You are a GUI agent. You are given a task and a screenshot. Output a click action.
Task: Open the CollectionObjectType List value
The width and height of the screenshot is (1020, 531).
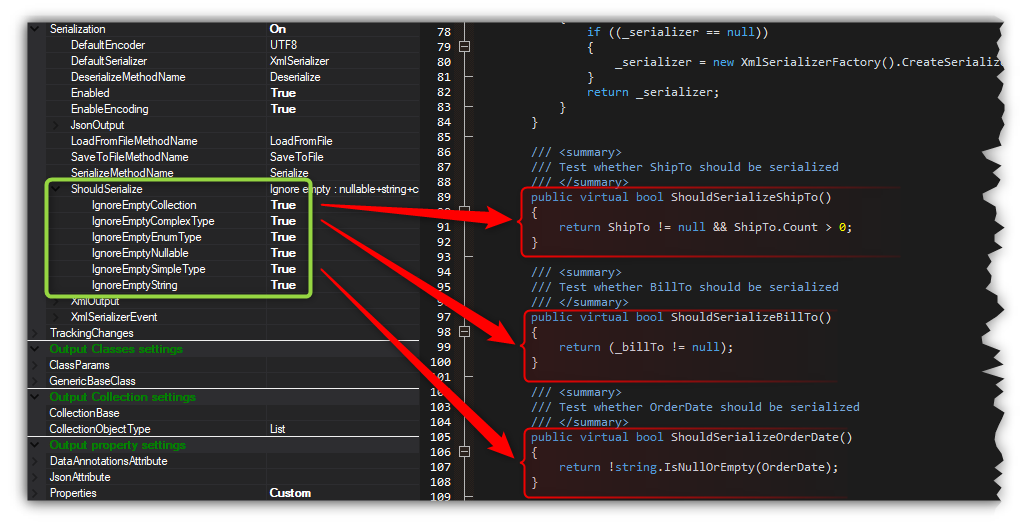[277, 429]
